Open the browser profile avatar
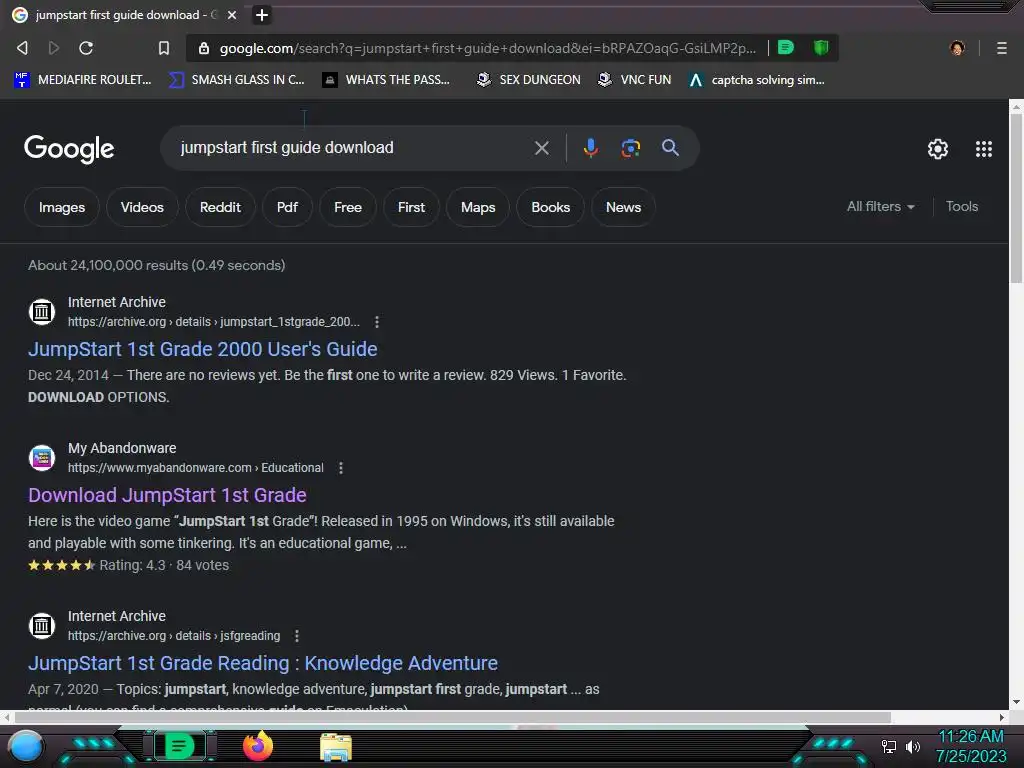Viewport: 1024px width, 768px height. [957, 48]
